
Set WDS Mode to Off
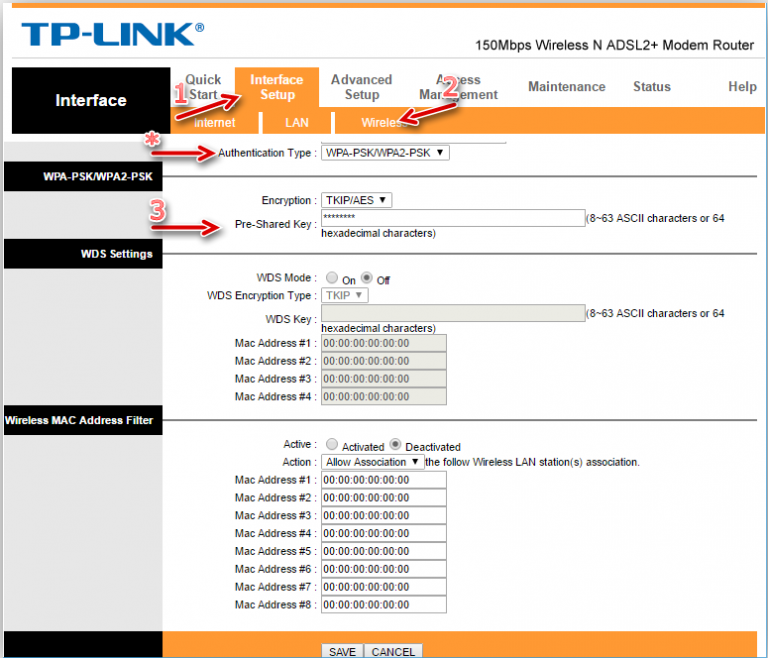tap(366, 278)
